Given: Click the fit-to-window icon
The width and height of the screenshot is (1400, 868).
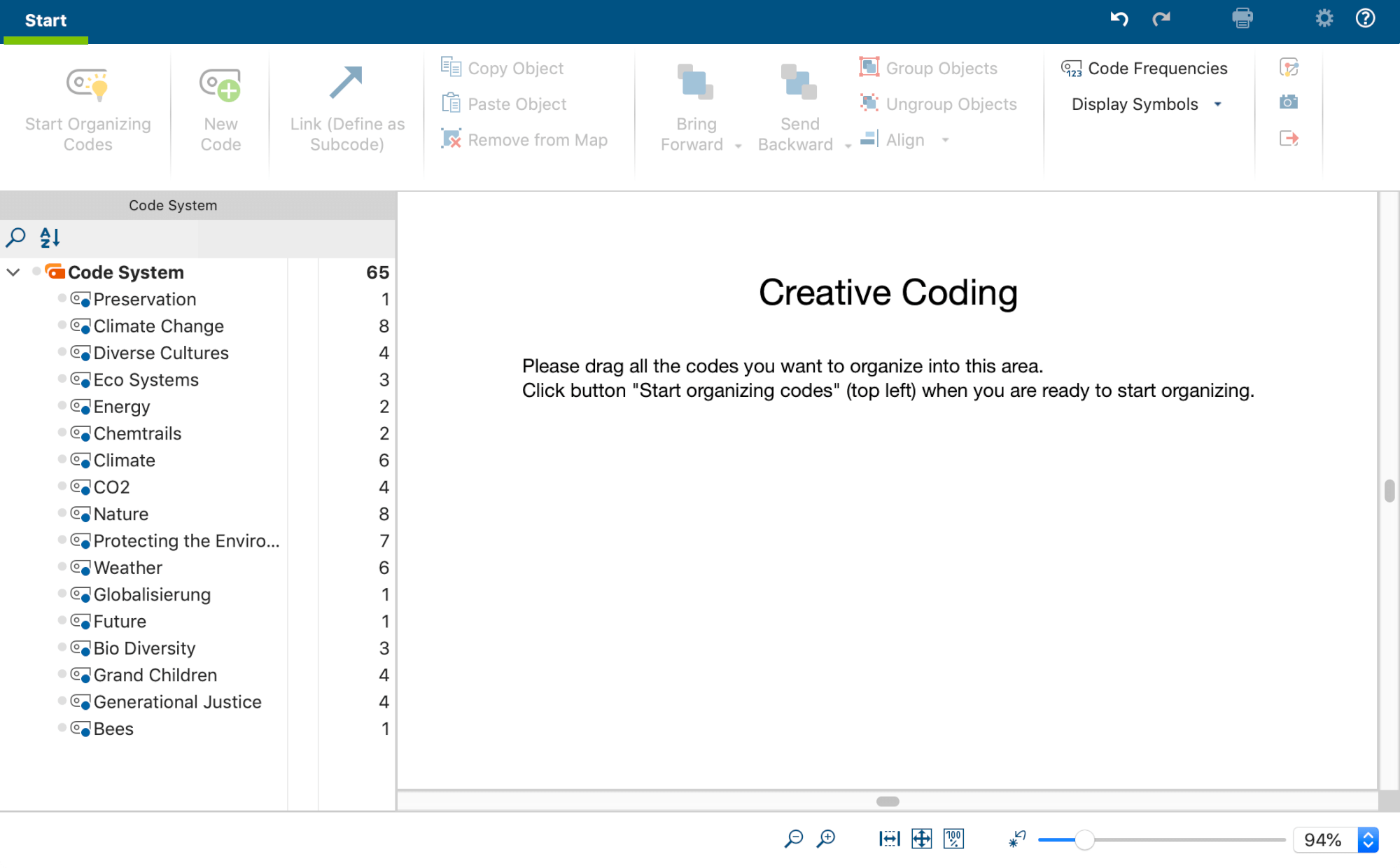Looking at the screenshot, I should (921, 839).
